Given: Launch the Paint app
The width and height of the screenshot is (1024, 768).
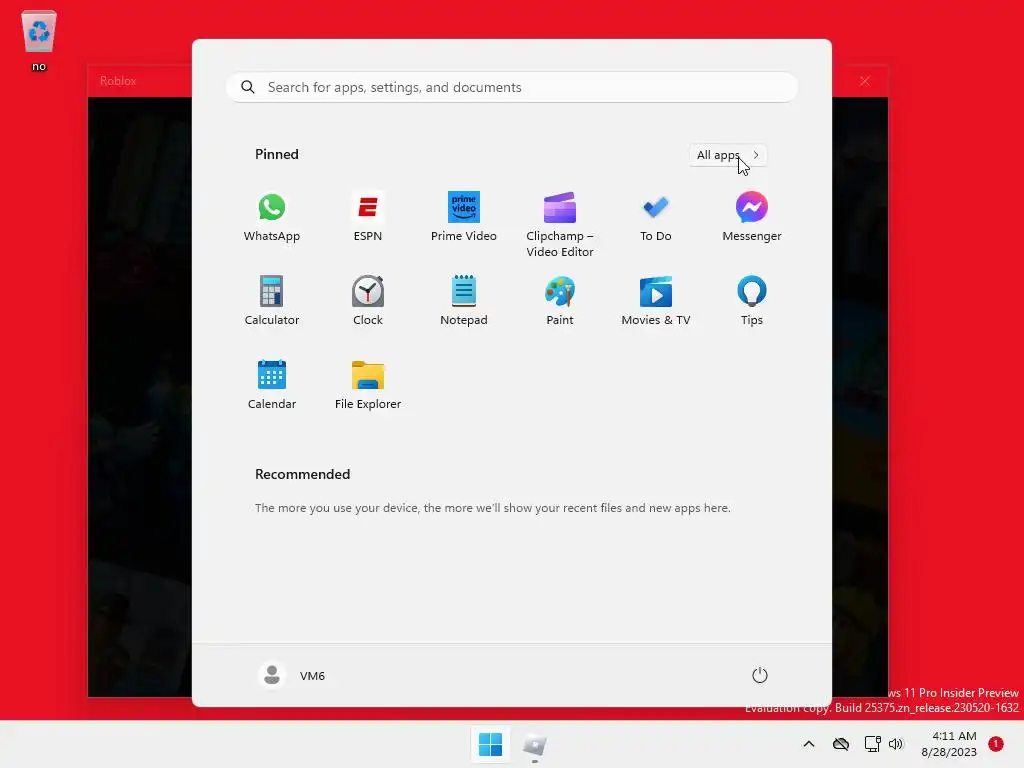Looking at the screenshot, I should click(x=560, y=301).
